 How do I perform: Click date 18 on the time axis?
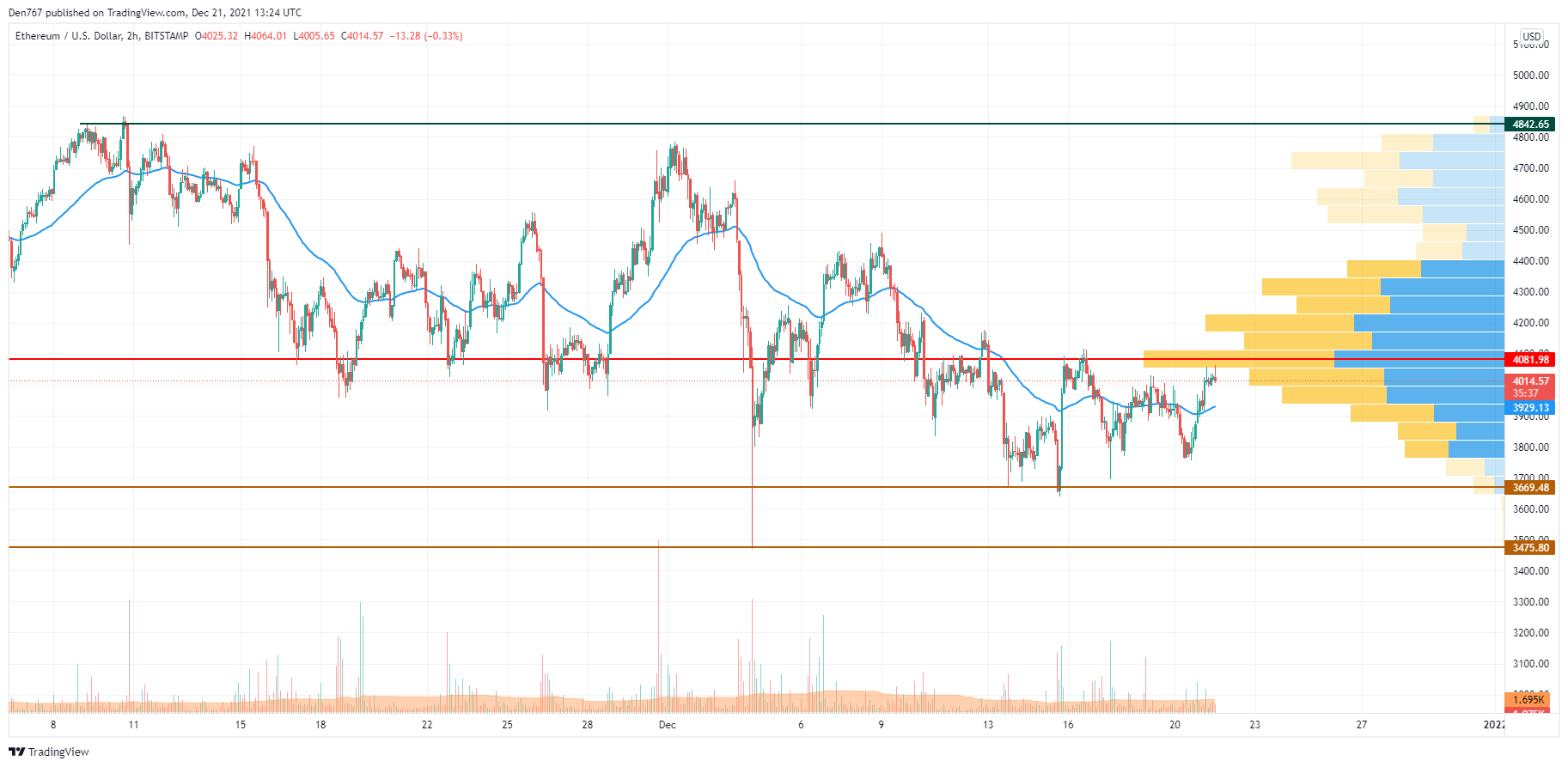tap(320, 725)
